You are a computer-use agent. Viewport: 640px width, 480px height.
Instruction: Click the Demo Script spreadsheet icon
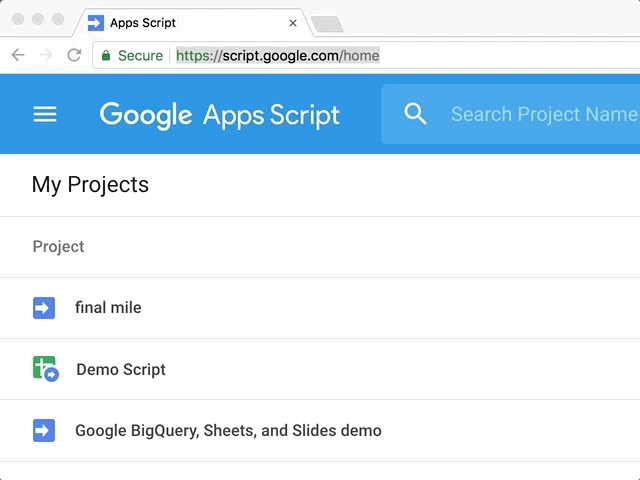(45, 369)
